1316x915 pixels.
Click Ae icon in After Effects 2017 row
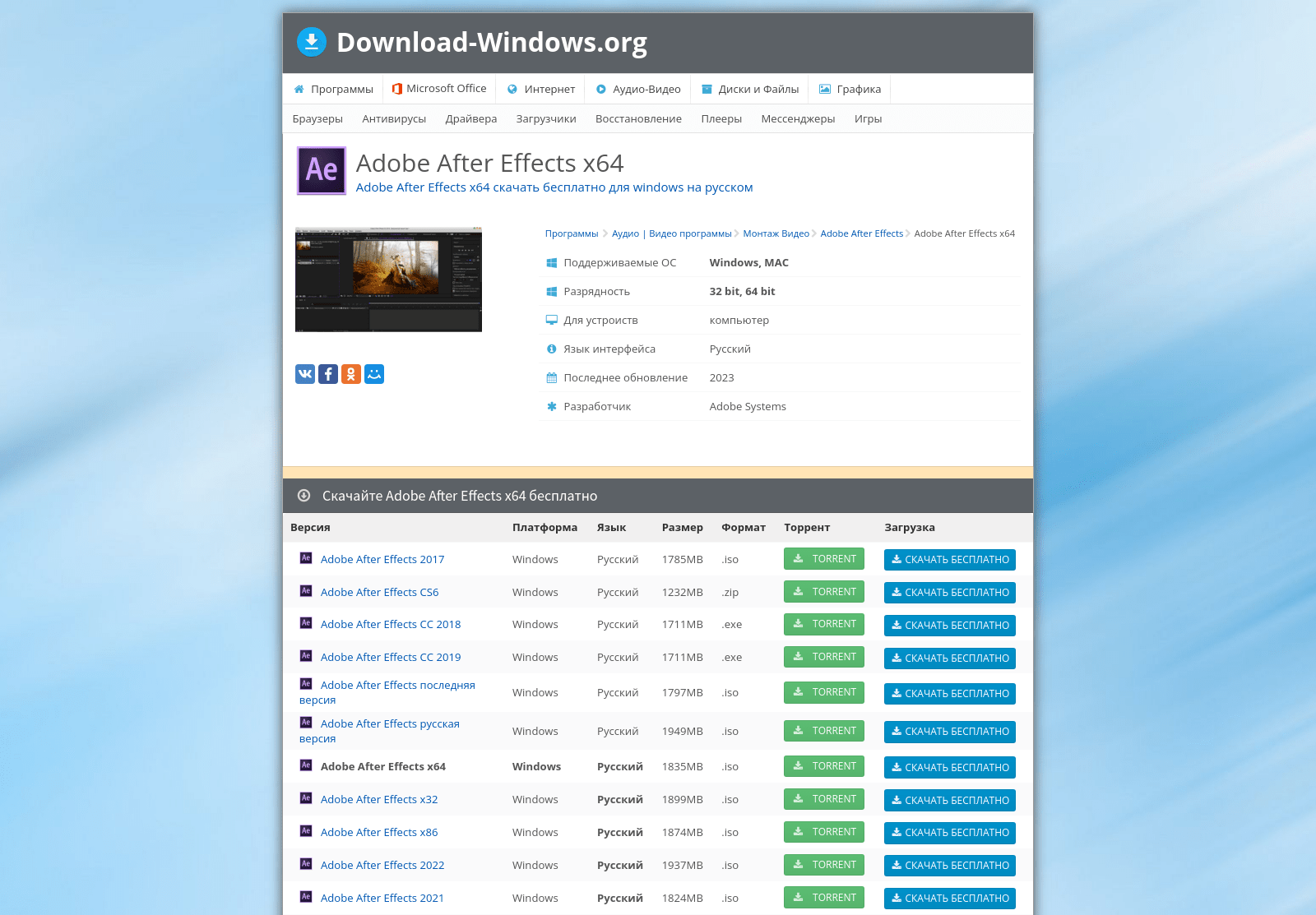point(306,557)
